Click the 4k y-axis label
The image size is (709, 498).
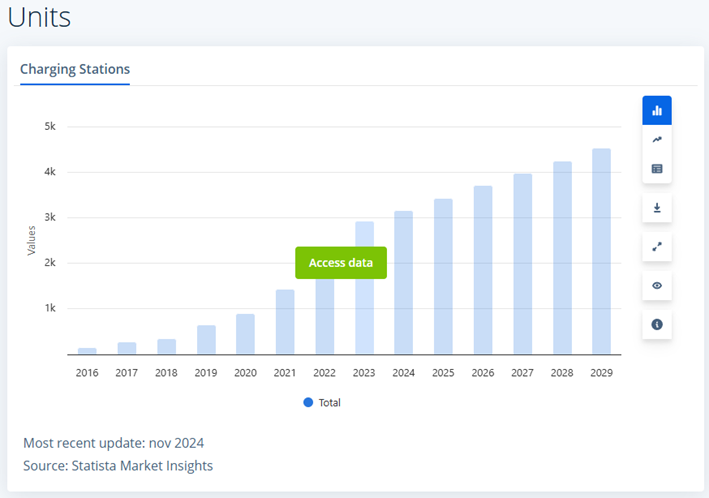coord(50,172)
